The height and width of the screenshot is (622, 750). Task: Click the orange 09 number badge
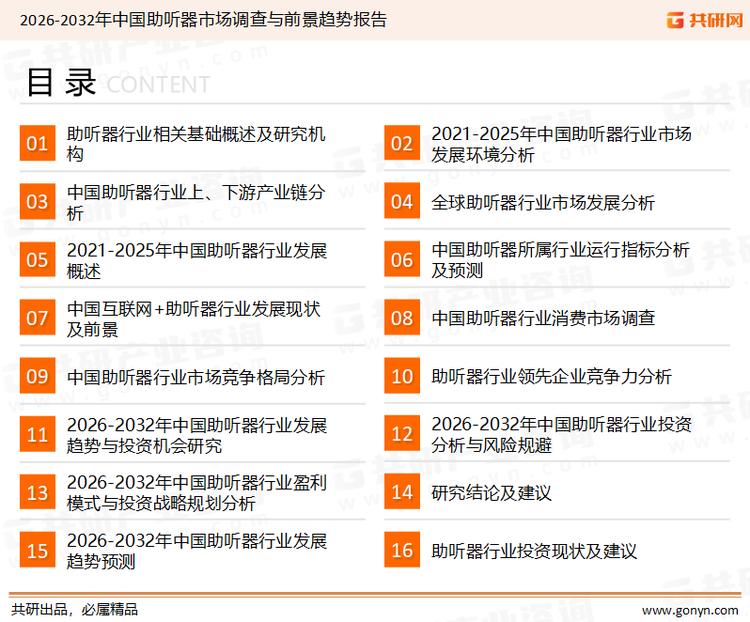(37, 376)
